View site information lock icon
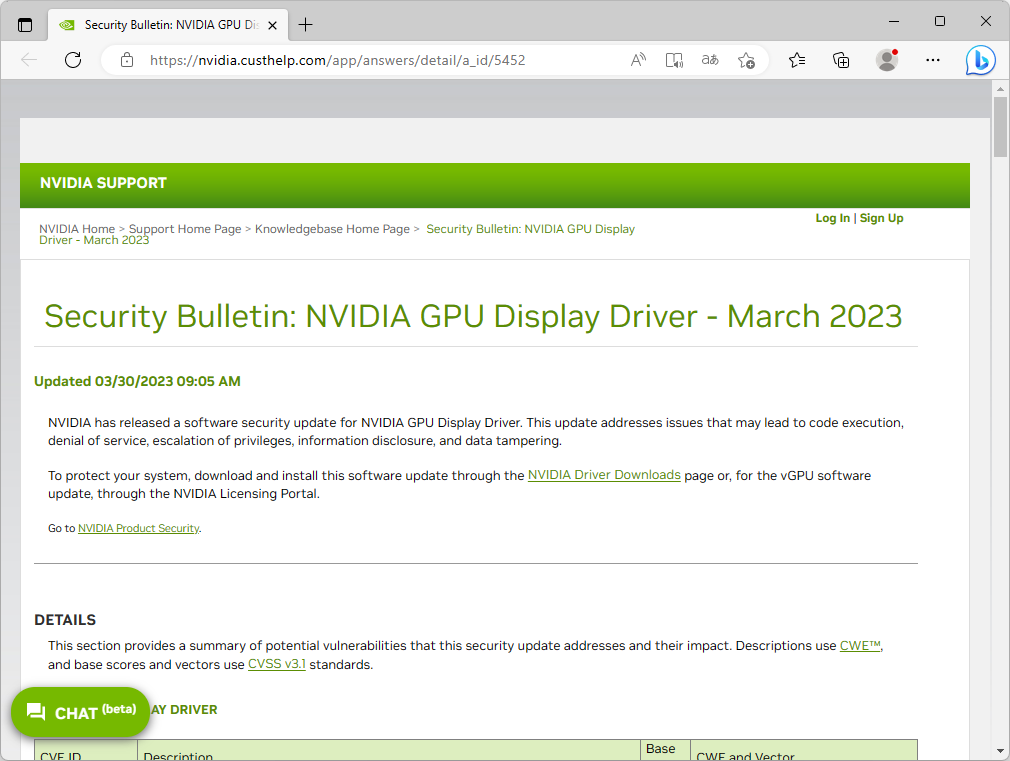 tap(127, 60)
